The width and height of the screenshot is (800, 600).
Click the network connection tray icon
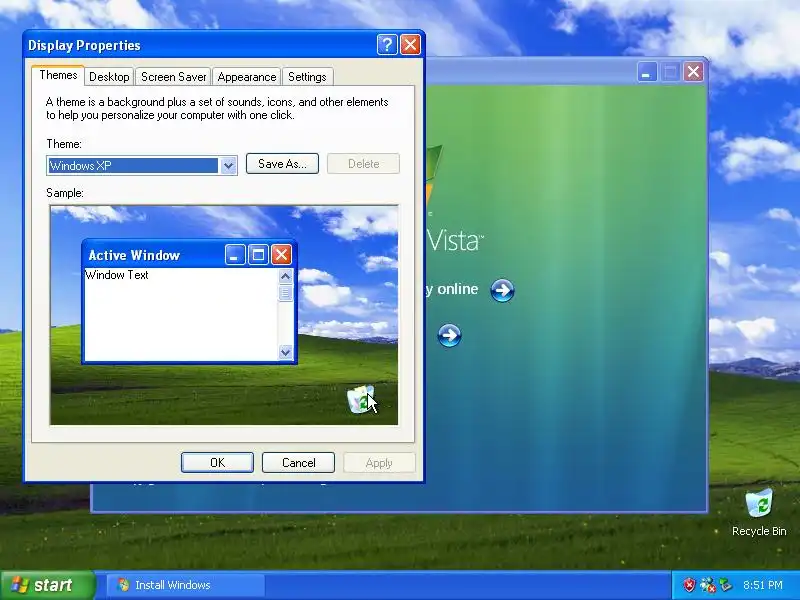(x=707, y=585)
